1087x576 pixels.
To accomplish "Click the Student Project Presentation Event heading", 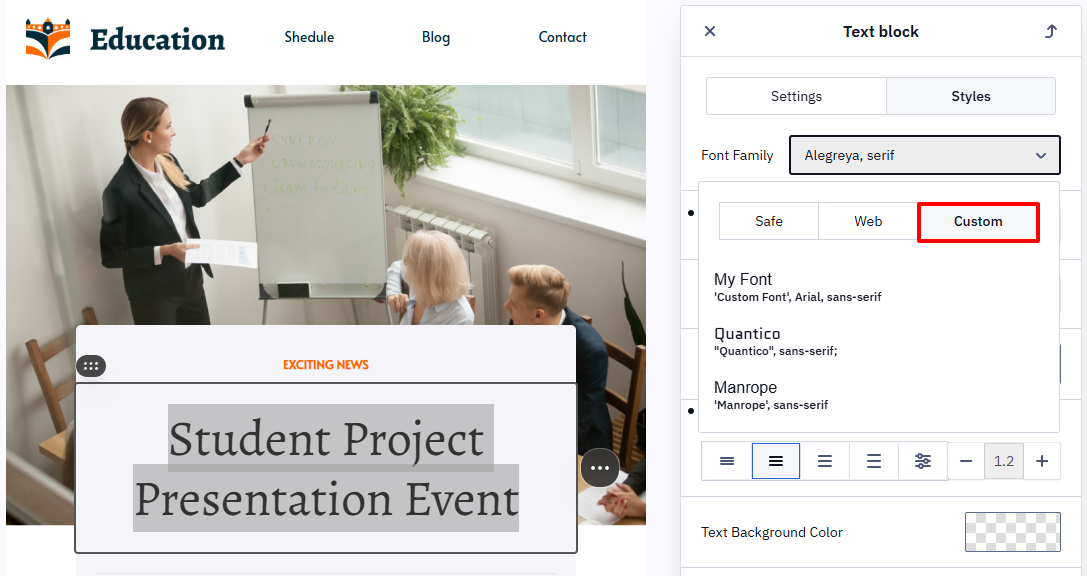I will point(326,468).
